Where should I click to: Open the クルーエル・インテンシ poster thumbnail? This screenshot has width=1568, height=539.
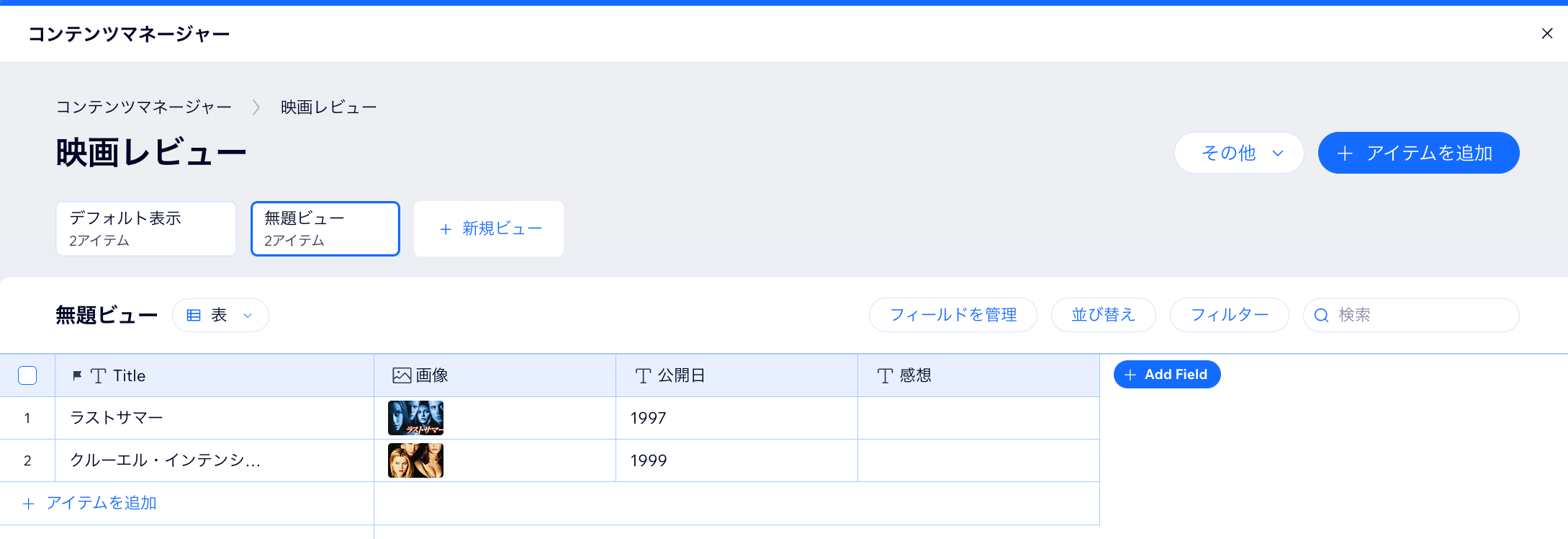coord(415,460)
